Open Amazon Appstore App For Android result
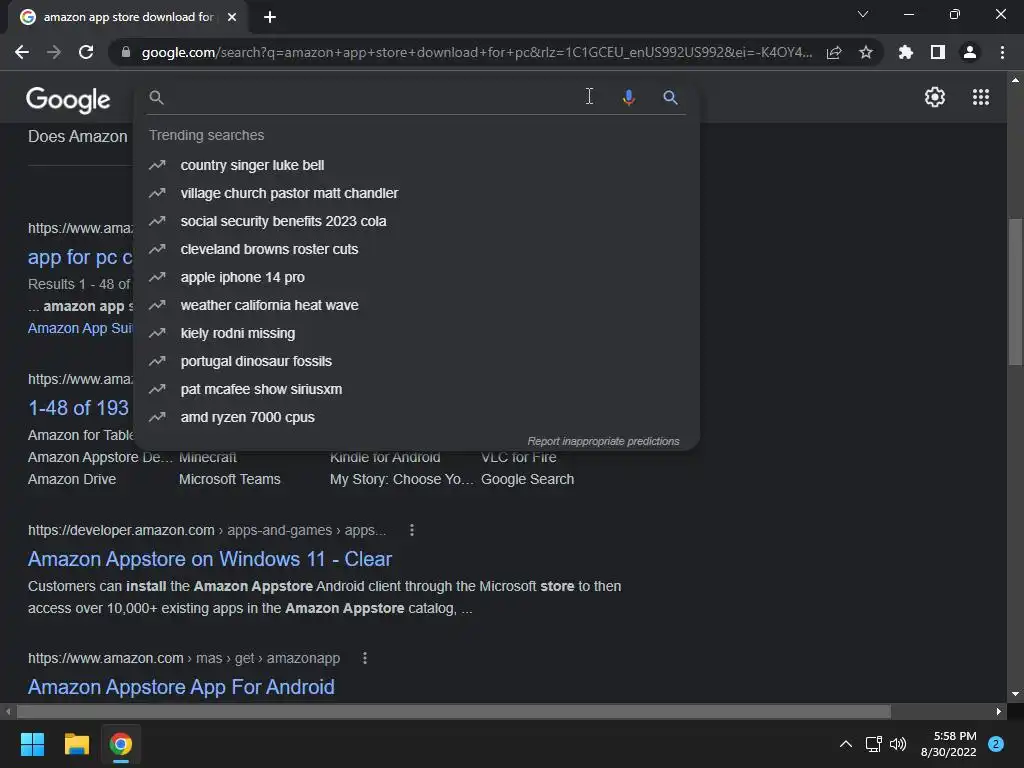The height and width of the screenshot is (768, 1024). point(181,687)
